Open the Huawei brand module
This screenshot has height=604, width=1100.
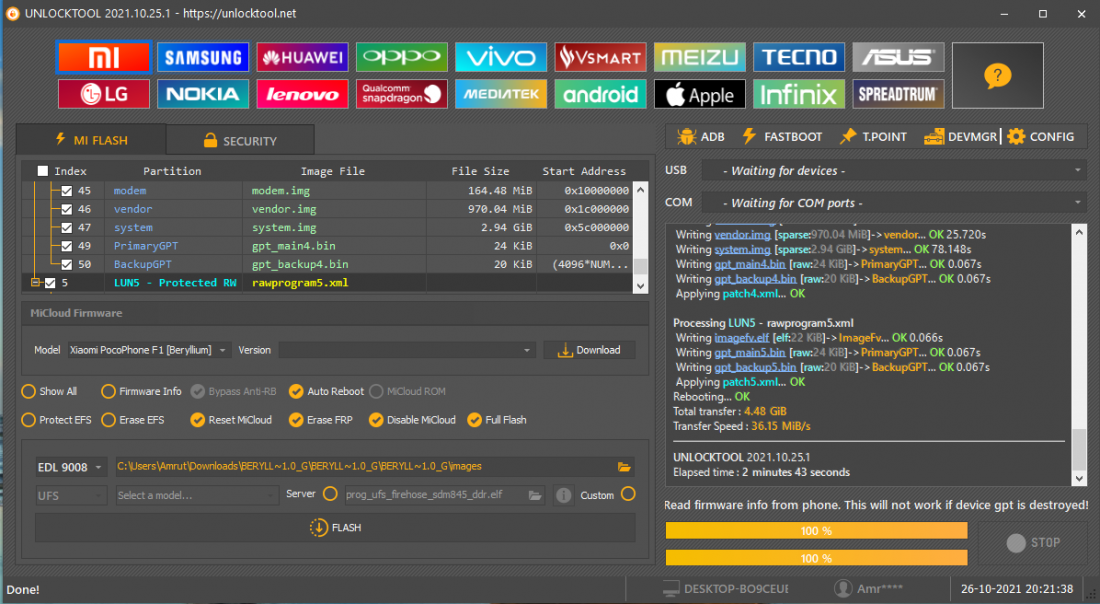tap(302, 58)
